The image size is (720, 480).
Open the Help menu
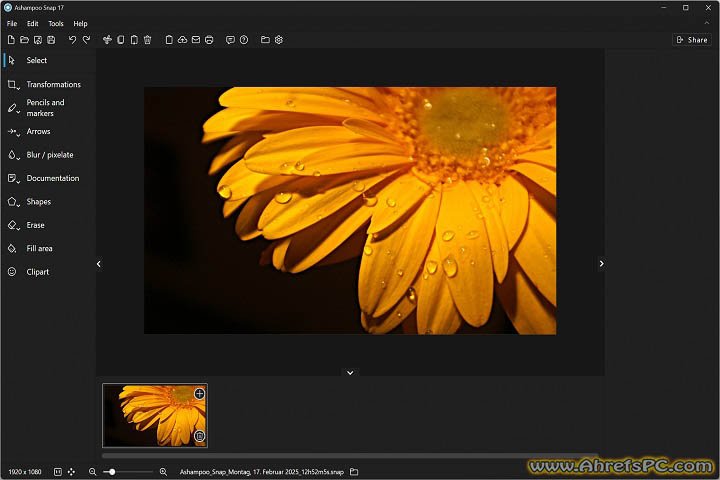[x=80, y=23]
